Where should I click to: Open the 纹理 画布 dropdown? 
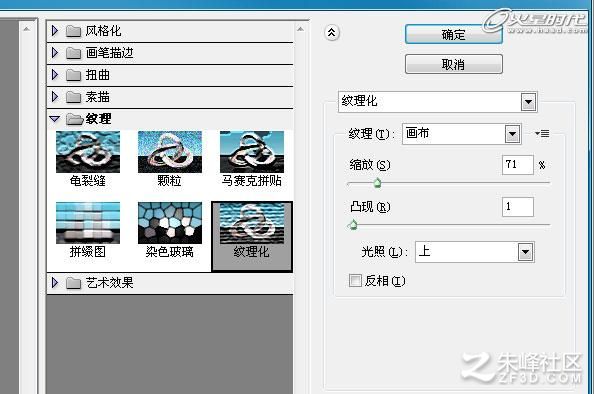(x=512, y=134)
